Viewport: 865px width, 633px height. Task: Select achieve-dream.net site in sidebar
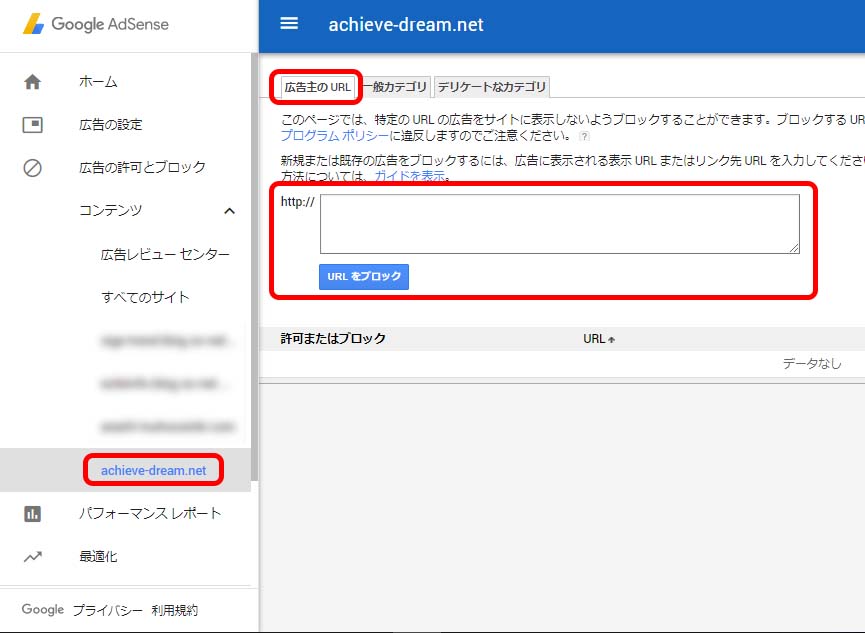153,470
